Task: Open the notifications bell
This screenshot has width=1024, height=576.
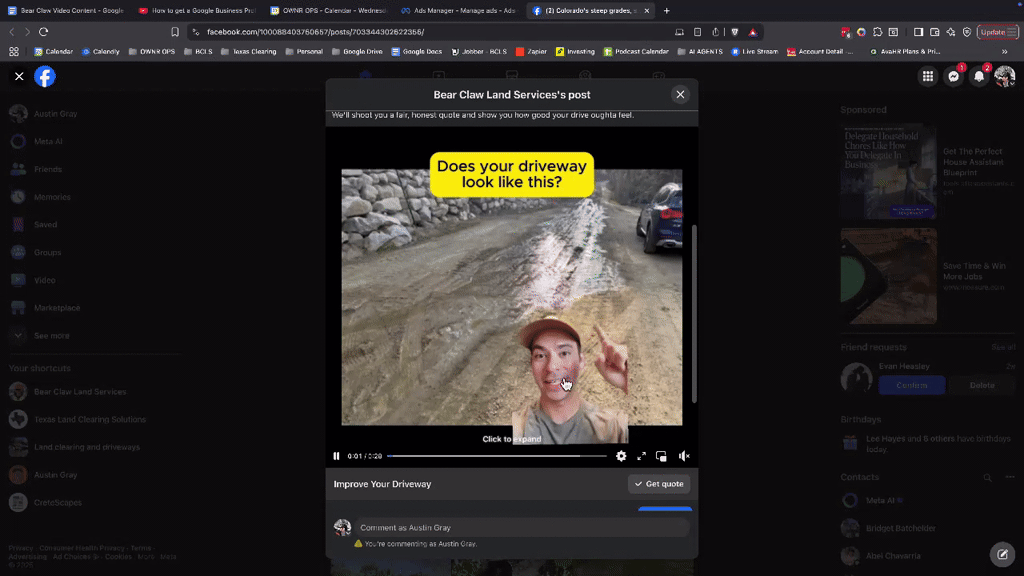Action: click(x=978, y=76)
